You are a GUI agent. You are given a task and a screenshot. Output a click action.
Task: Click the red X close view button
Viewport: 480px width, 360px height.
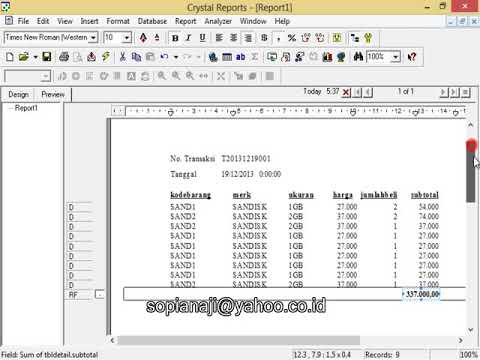[x=346, y=92]
